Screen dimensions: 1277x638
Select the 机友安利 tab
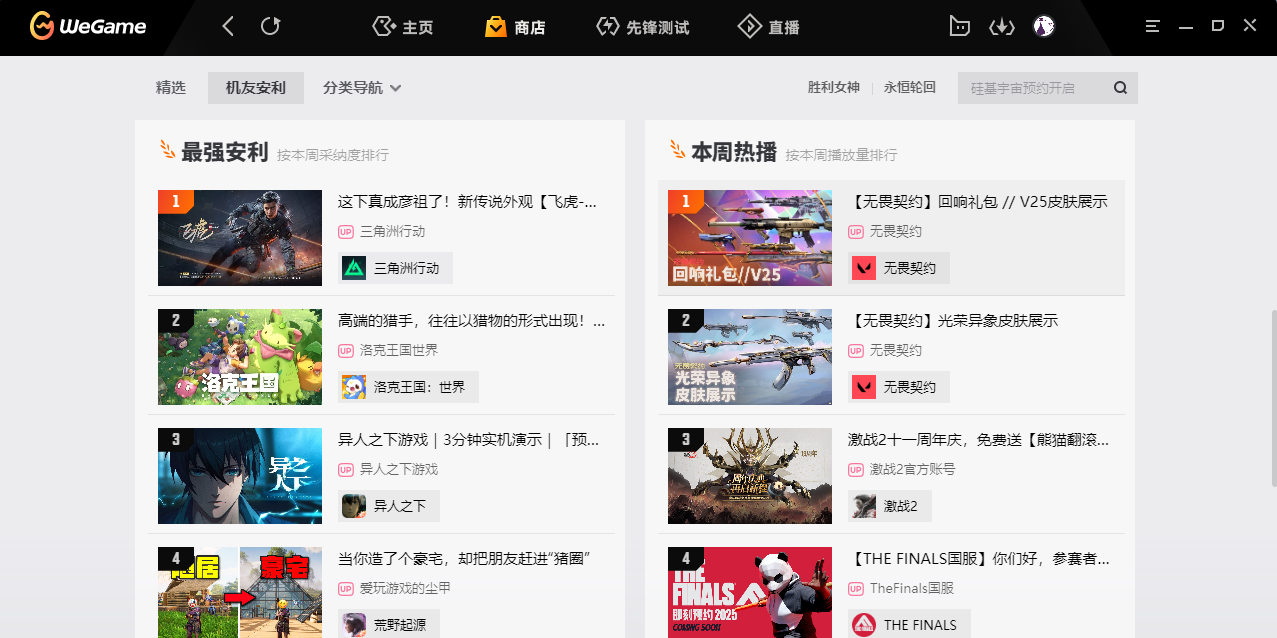coord(255,88)
